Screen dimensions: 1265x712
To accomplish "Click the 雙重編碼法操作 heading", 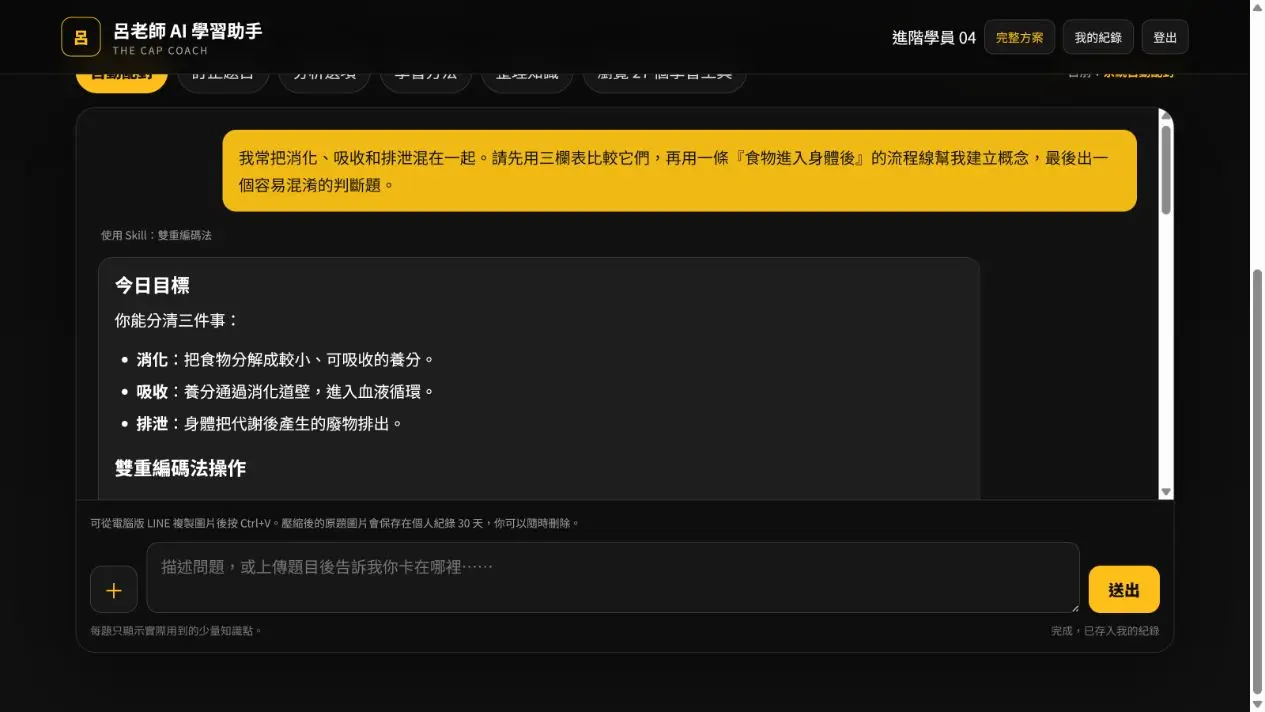I will (x=180, y=469).
